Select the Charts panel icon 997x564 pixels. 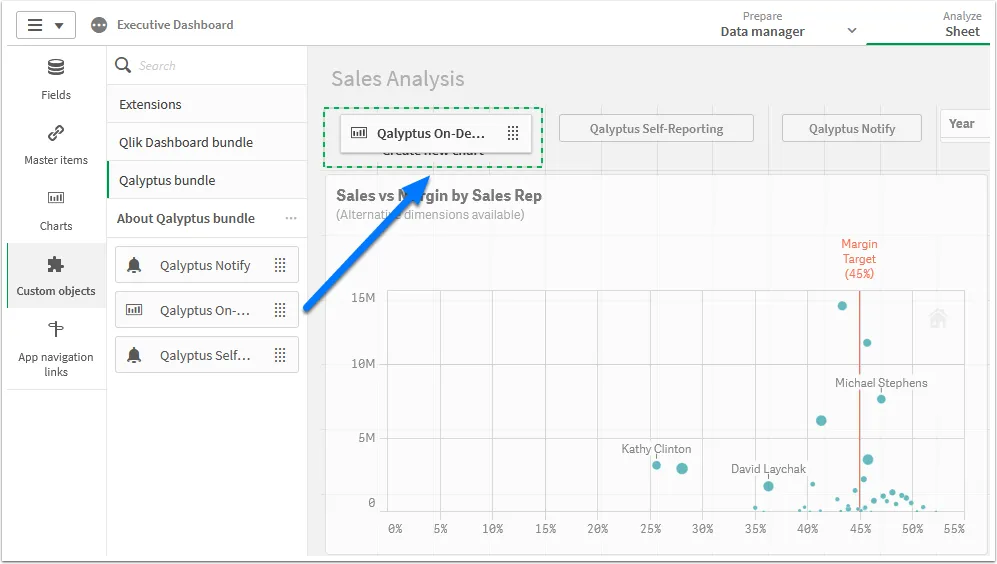[x=56, y=199]
